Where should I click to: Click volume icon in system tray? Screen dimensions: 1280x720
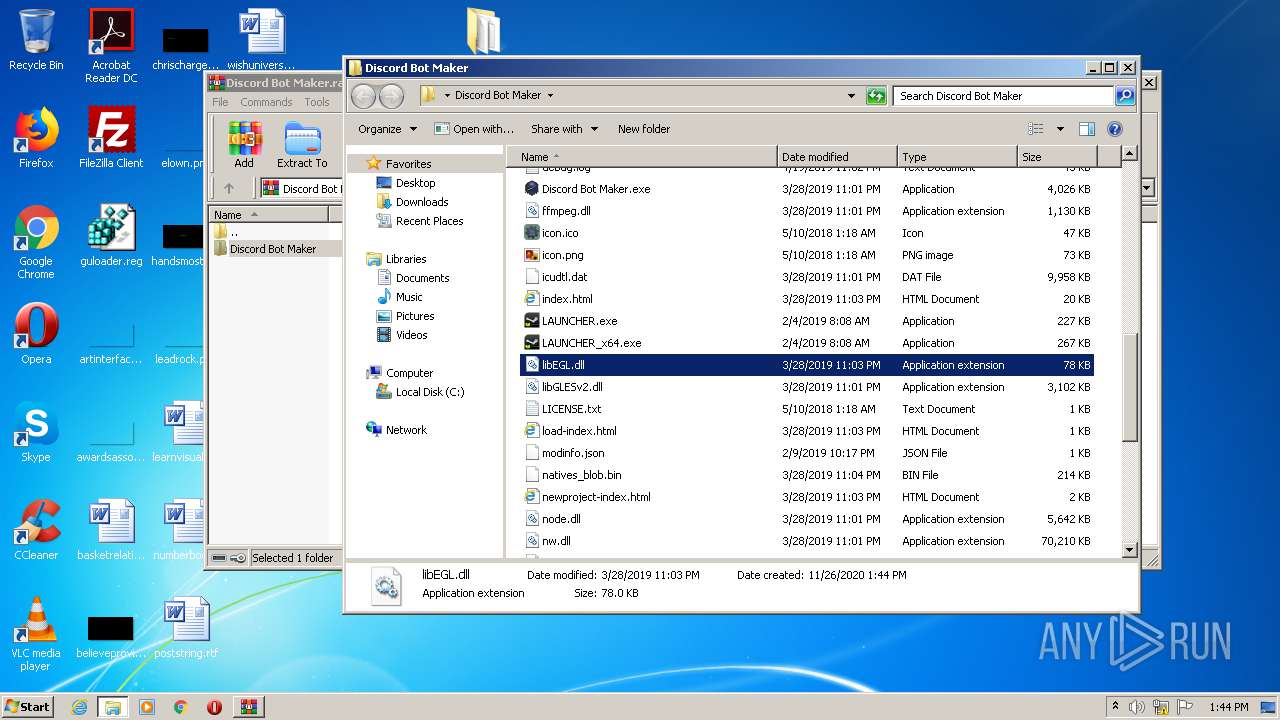pyautogui.click(x=1136, y=707)
